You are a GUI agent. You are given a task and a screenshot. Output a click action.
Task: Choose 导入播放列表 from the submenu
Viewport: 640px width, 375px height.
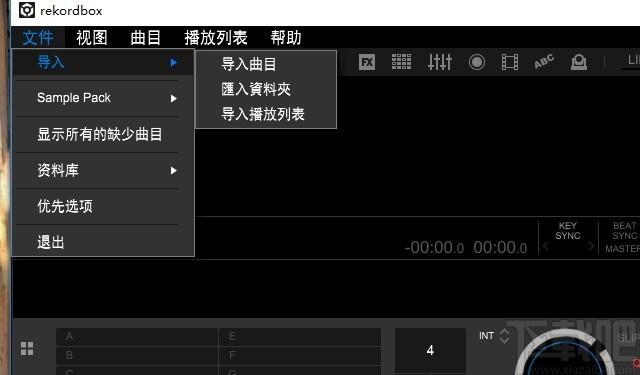(x=262, y=114)
